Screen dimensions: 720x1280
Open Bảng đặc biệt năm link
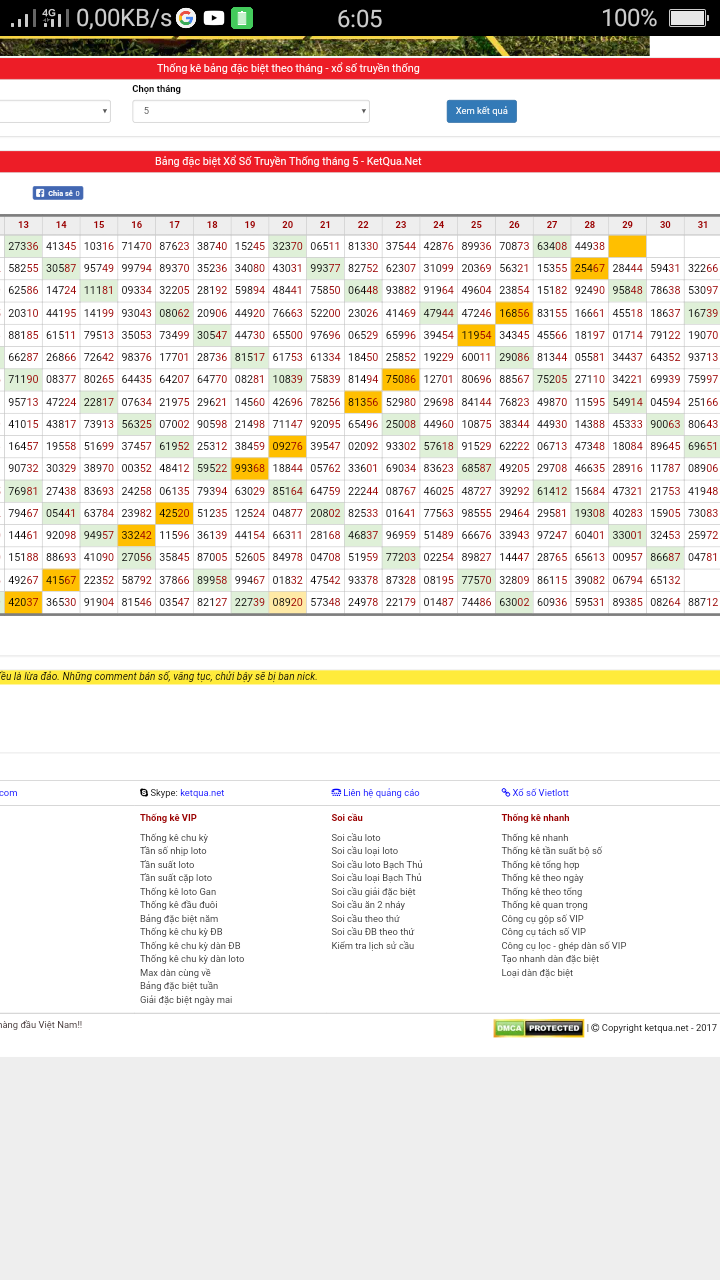click(x=179, y=919)
